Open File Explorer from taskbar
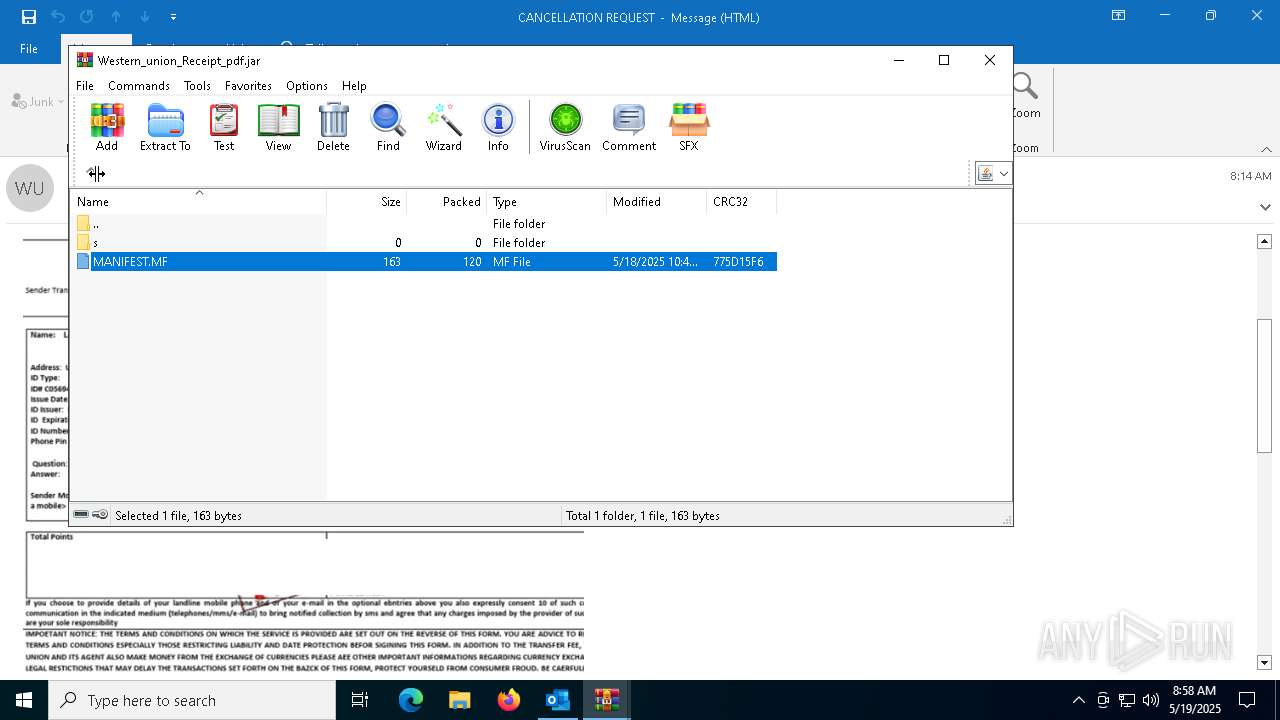This screenshot has height=720, width=1280. [x=460, y=700]
